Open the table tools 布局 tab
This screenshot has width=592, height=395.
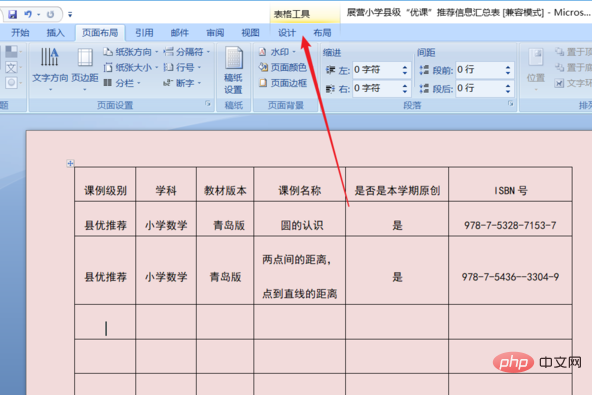322,33
